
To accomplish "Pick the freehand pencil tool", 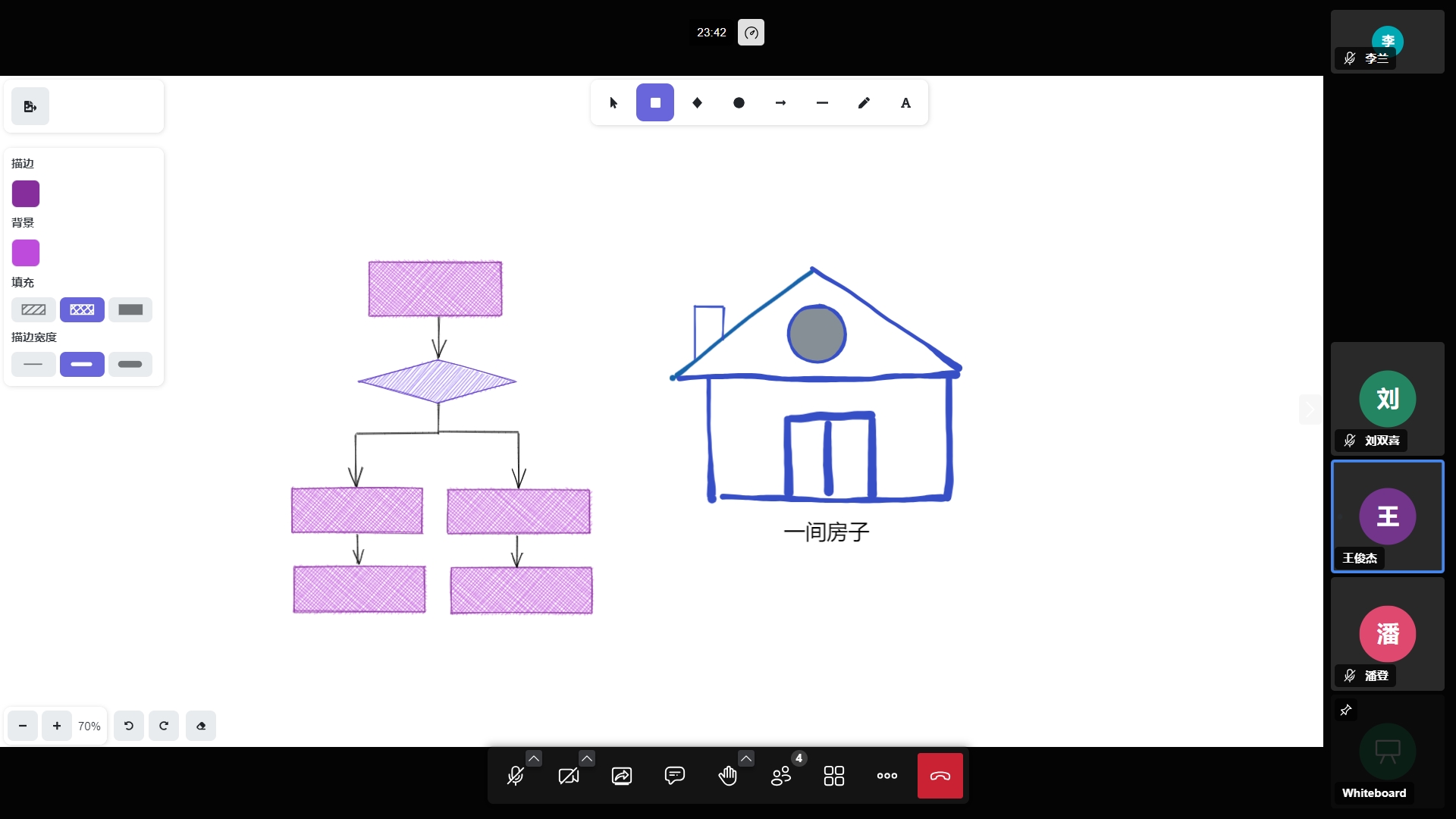I will pyautogui.click(x=864, y=103).
